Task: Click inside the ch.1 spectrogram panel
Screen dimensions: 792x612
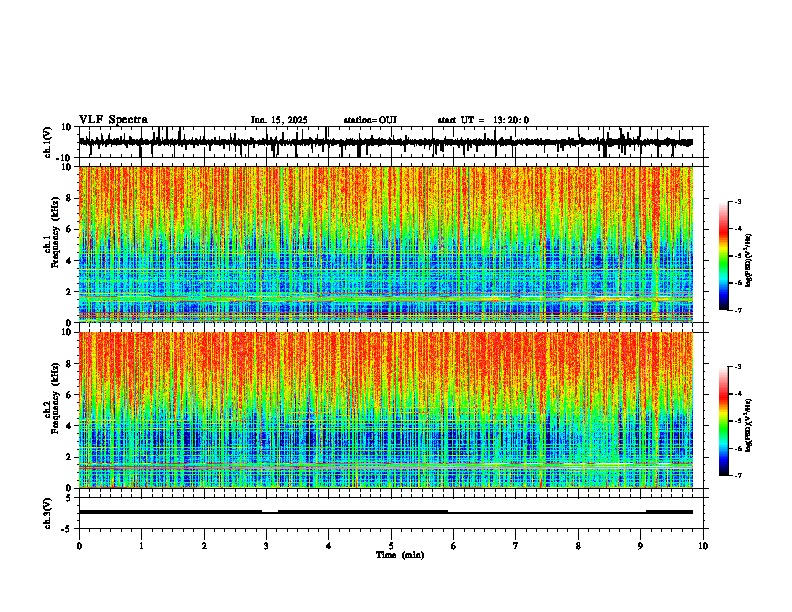Action: pyautogui.click(x=386, y=244)
